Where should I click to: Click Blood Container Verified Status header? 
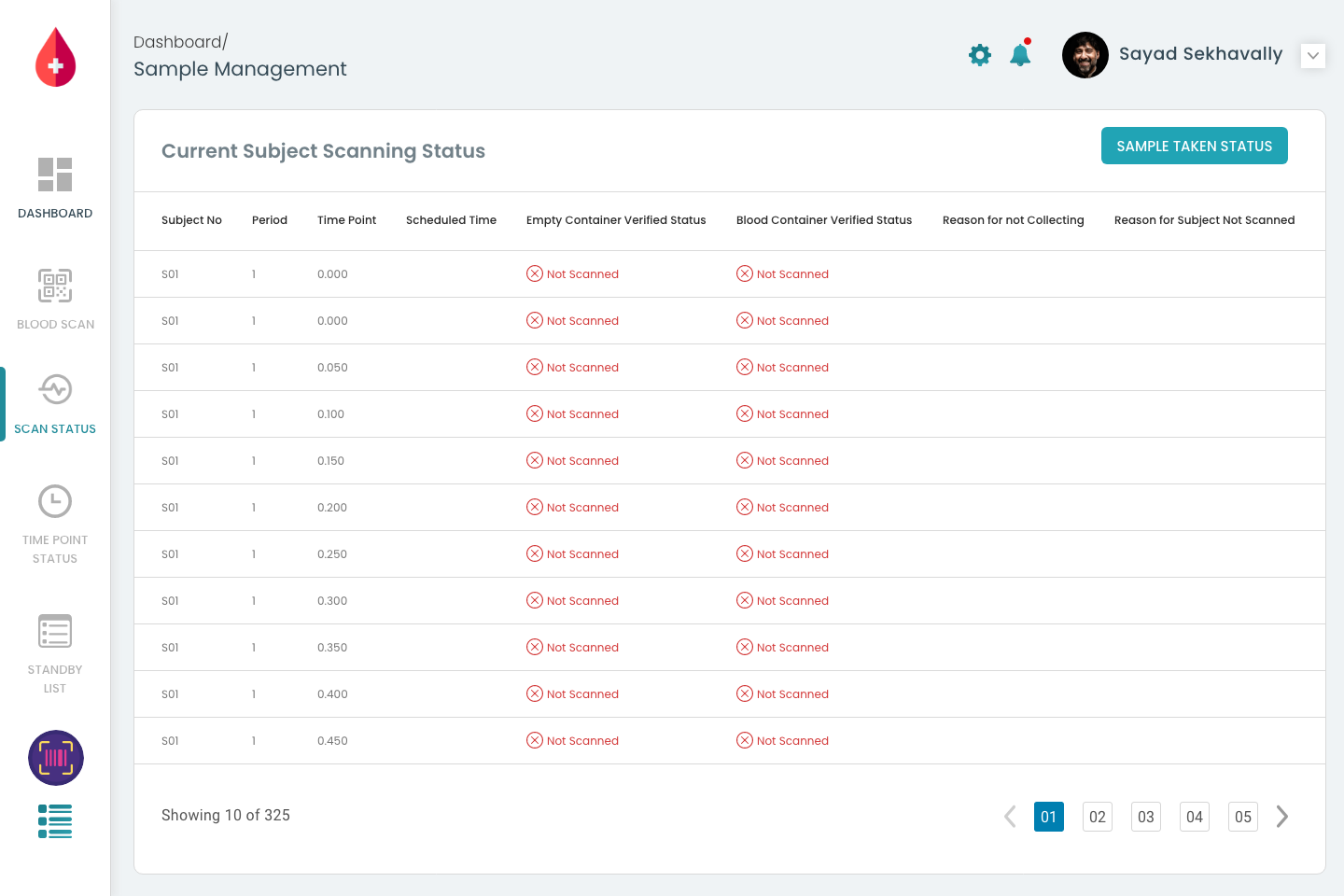pos(824,220)
